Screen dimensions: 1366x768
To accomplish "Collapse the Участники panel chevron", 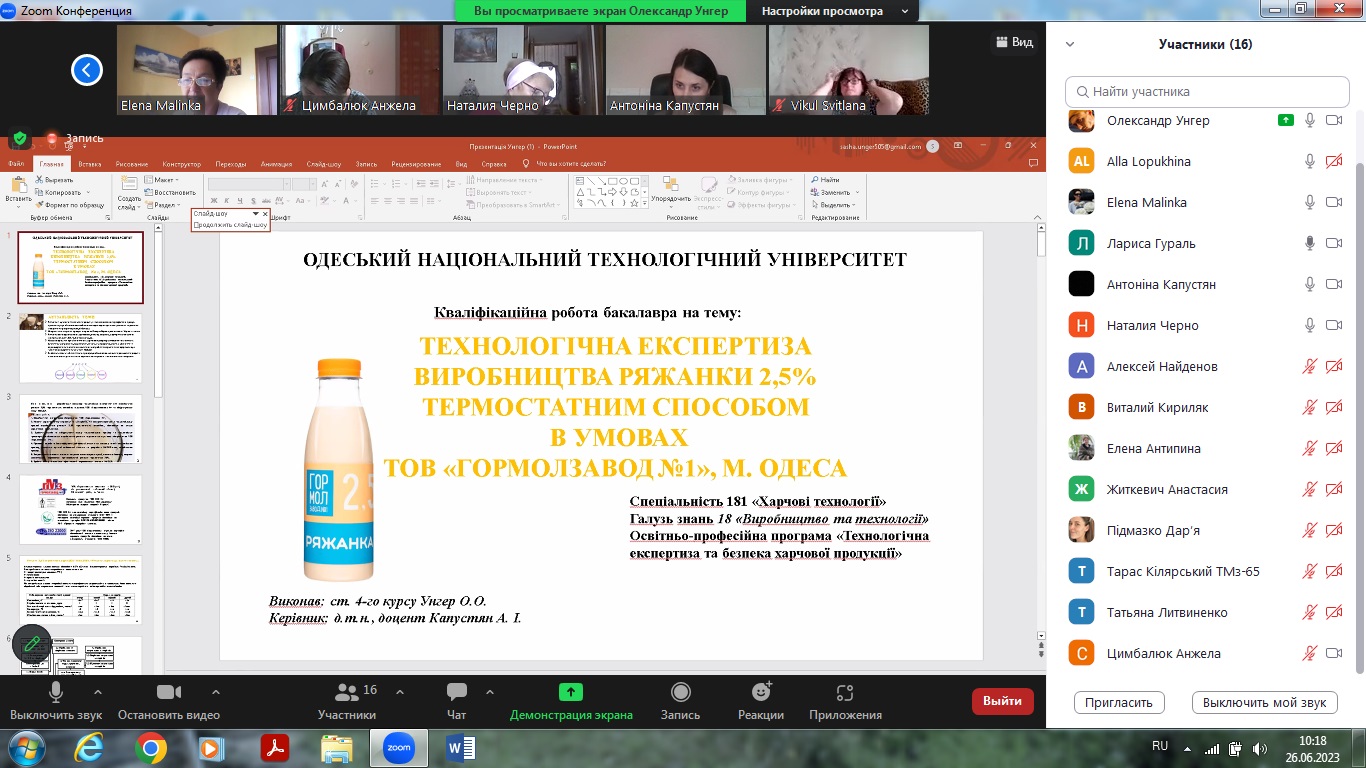I will pos(1070,44).
